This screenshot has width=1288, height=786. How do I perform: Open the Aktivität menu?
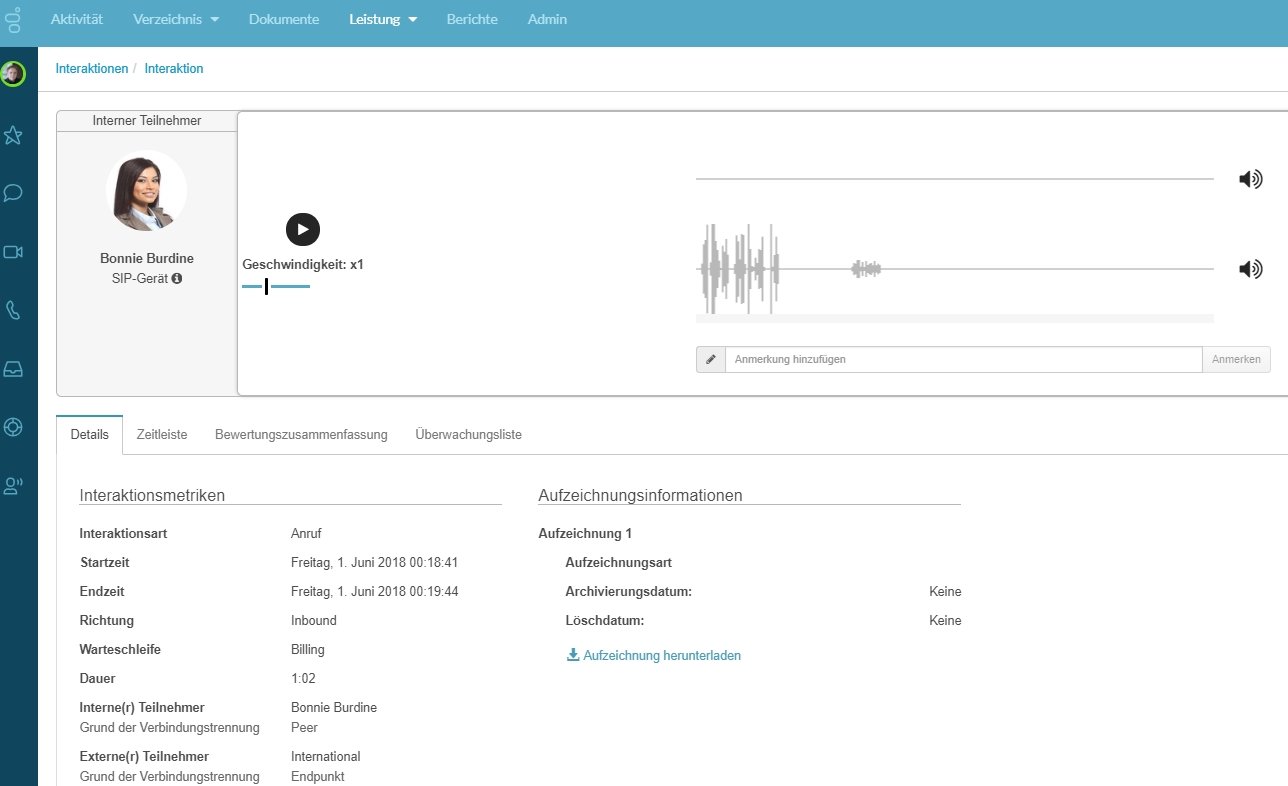coord(77,19)
